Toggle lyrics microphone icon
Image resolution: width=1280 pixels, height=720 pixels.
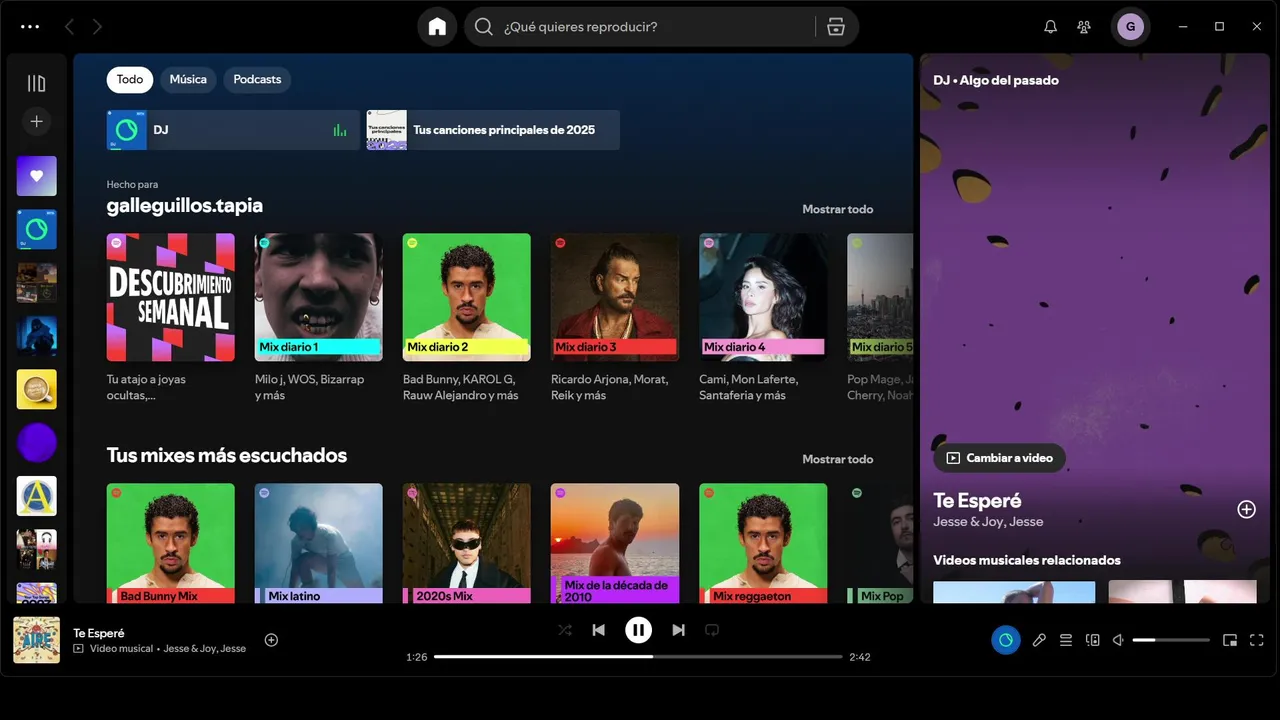(1039, 640)
